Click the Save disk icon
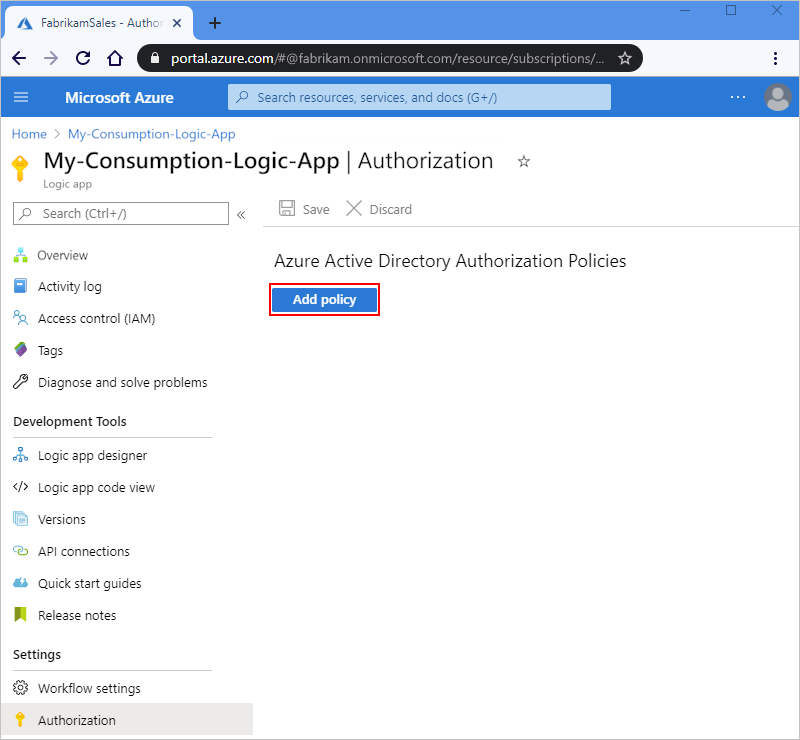The width and height of the screenshot is (800, 740). (287, 209)
